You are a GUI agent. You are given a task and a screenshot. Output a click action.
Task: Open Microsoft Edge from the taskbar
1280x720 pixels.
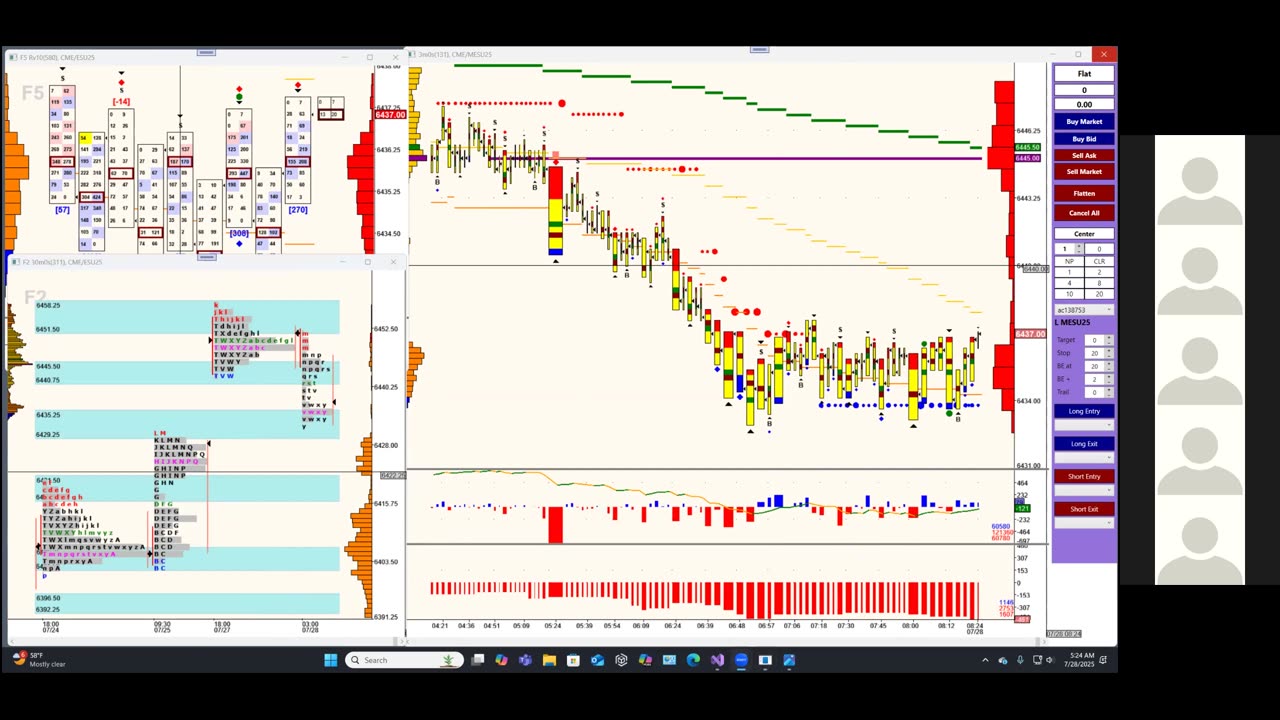pos(693,660)
